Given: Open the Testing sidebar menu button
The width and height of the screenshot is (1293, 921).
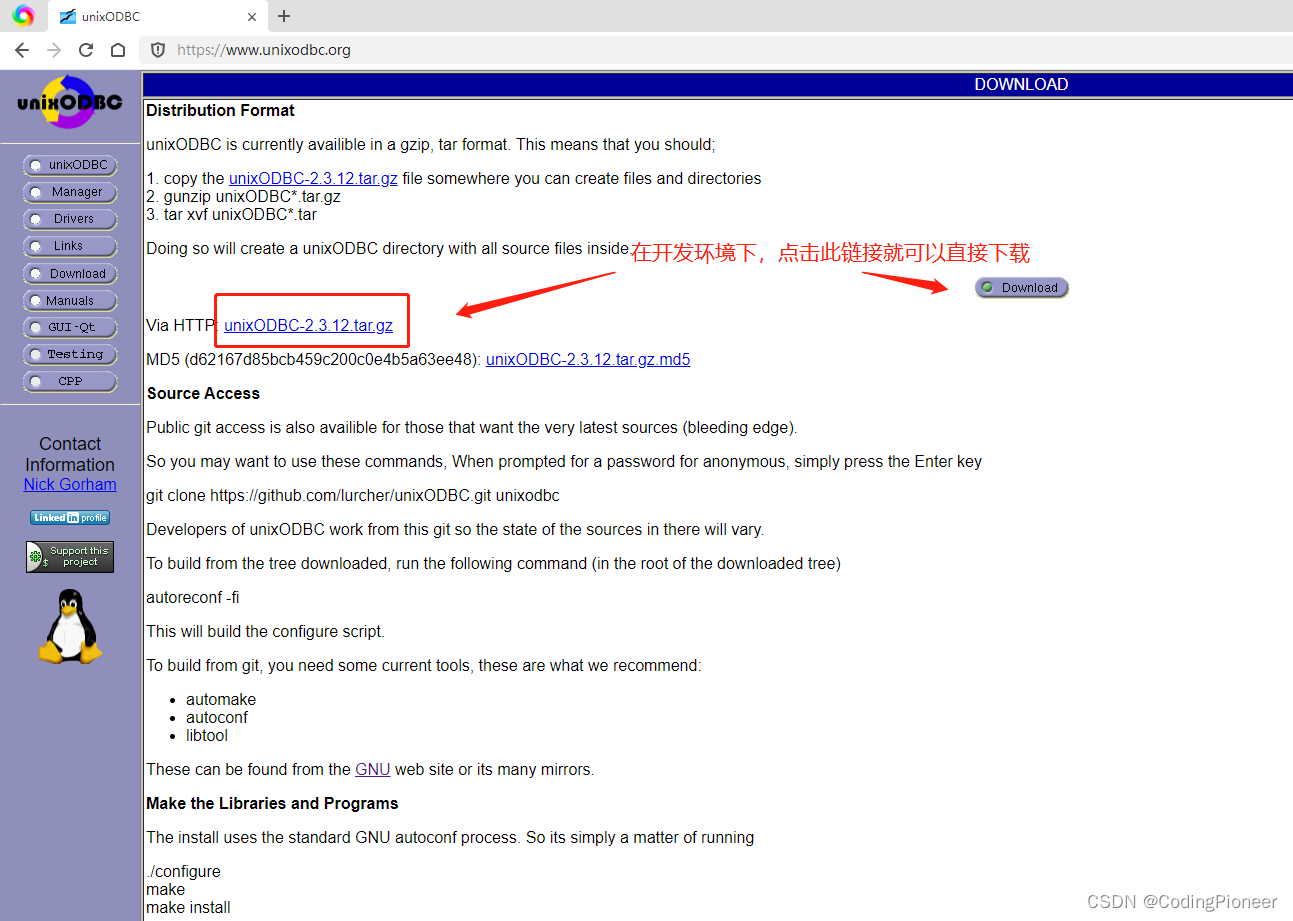Looking at the screenshot, I should click(x=70, y=355).
